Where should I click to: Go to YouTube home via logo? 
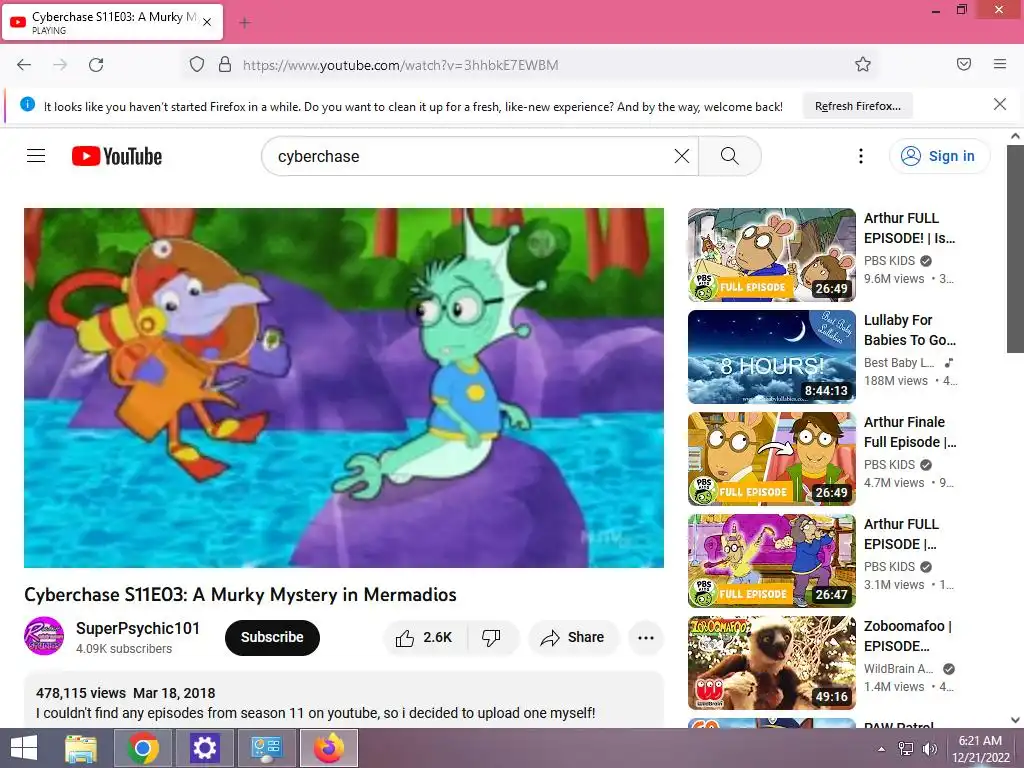(117, 156)
